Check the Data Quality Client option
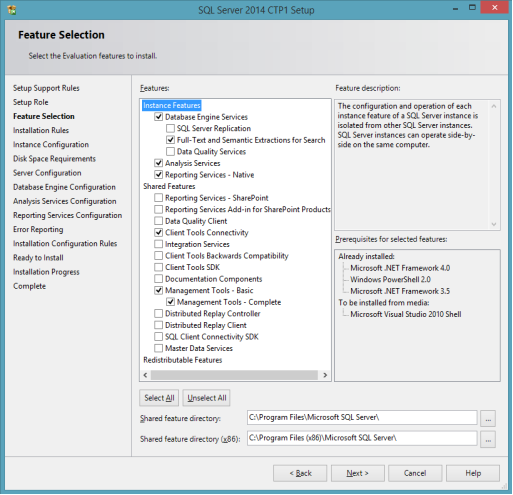The width and height of the screenshot is (513, 495). click(x=159, y=221)
